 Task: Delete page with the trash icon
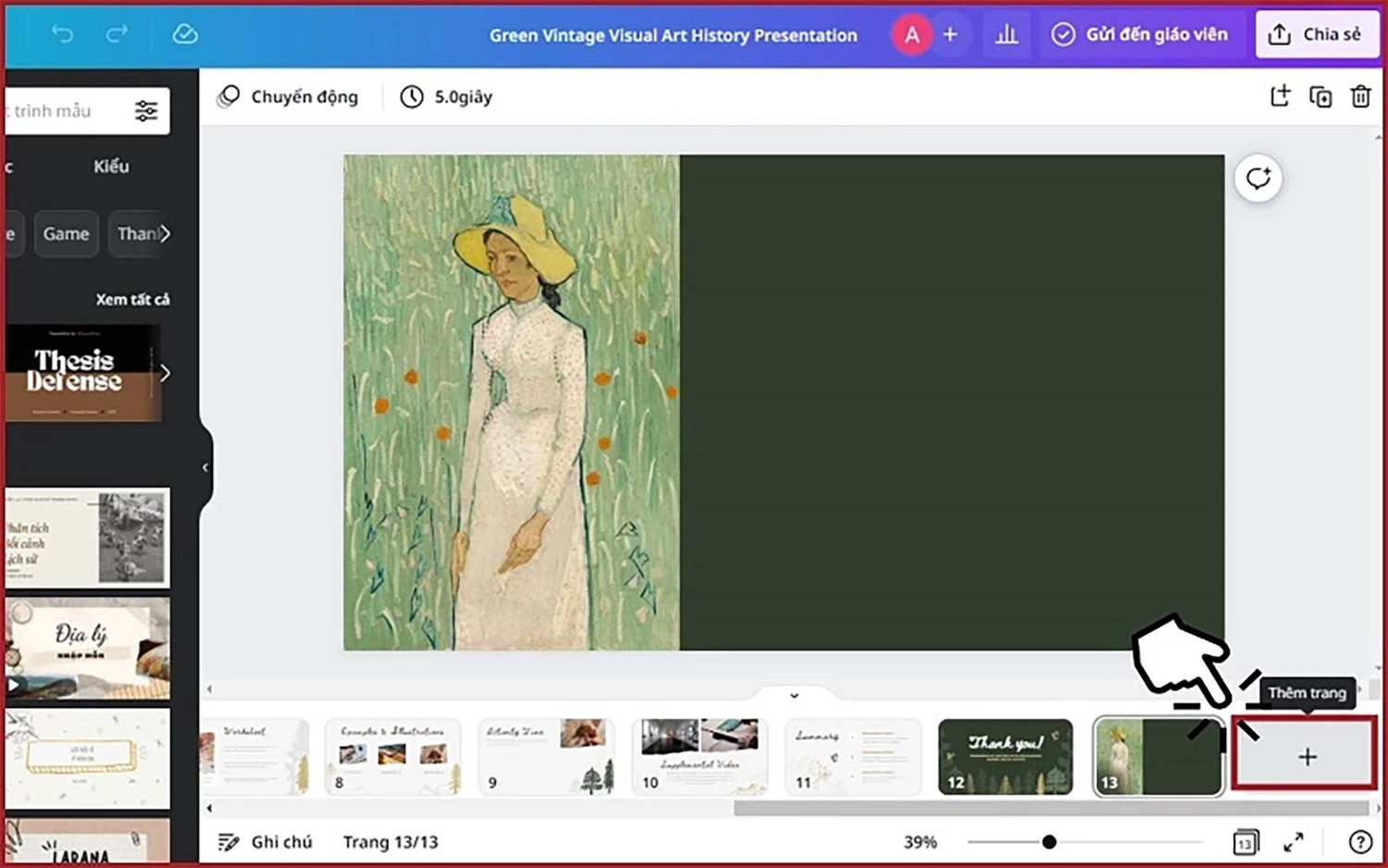[1360, 96]
